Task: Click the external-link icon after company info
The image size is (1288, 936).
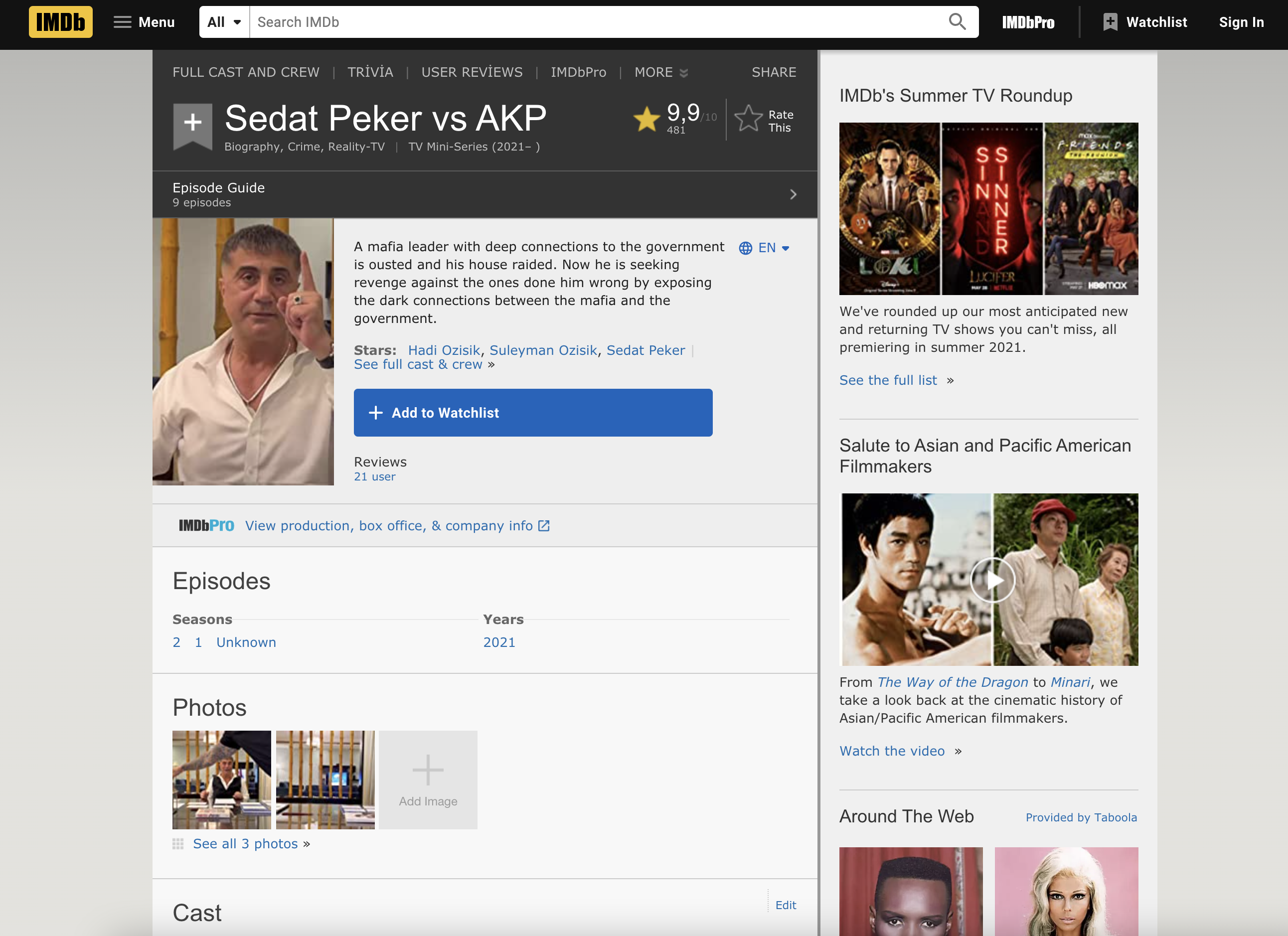Action: click(x=544, y=526)
